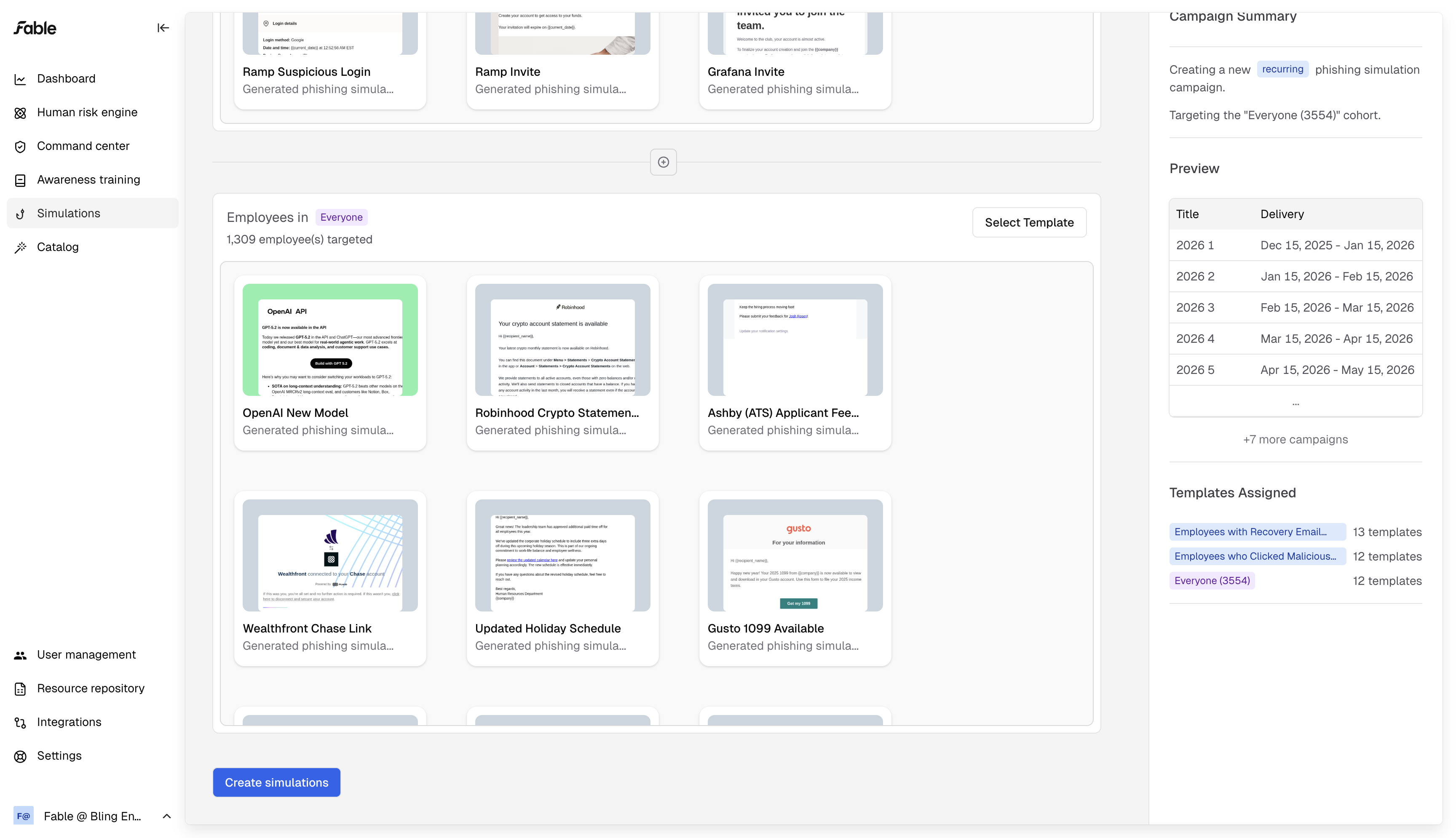
Task: Open the Gusto 1099 Available template thumbnail
Action: pyautogui.click(x=795, y=555)
